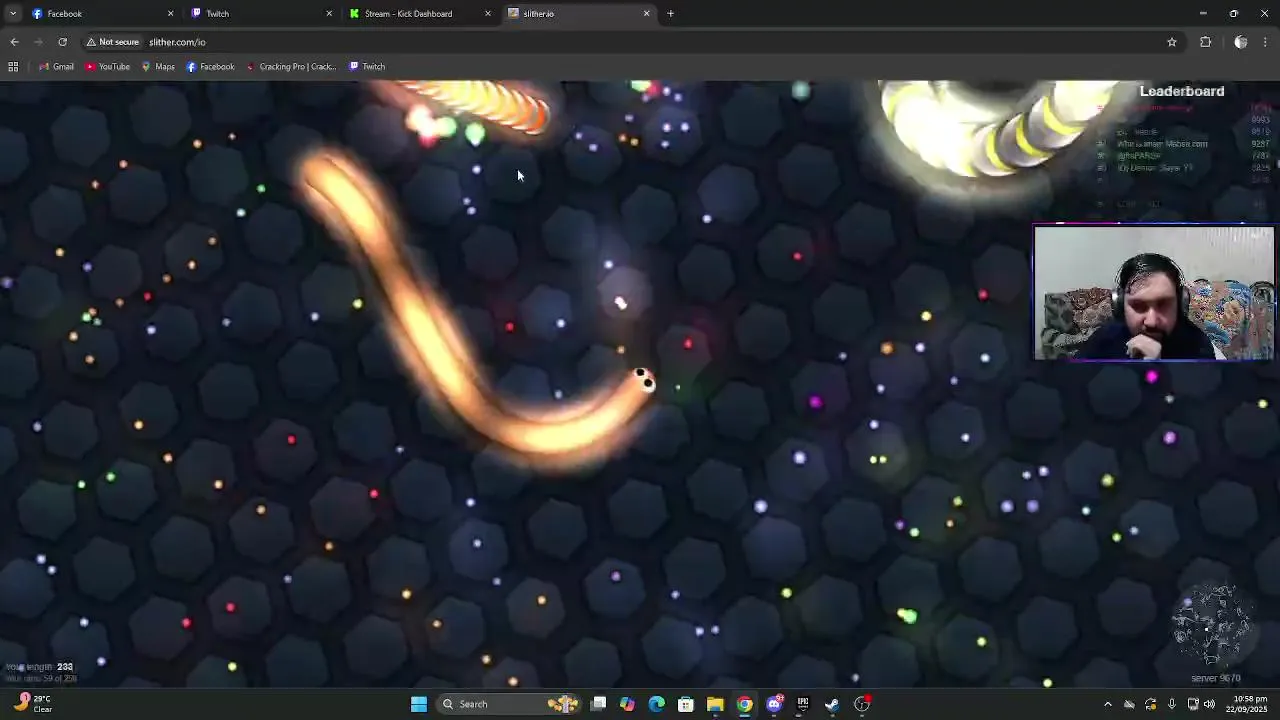The height and width of the screenshot is (720, 1280).
Task: Switch to the first Twitch browser tab
Action: click(x=261, y=13)
